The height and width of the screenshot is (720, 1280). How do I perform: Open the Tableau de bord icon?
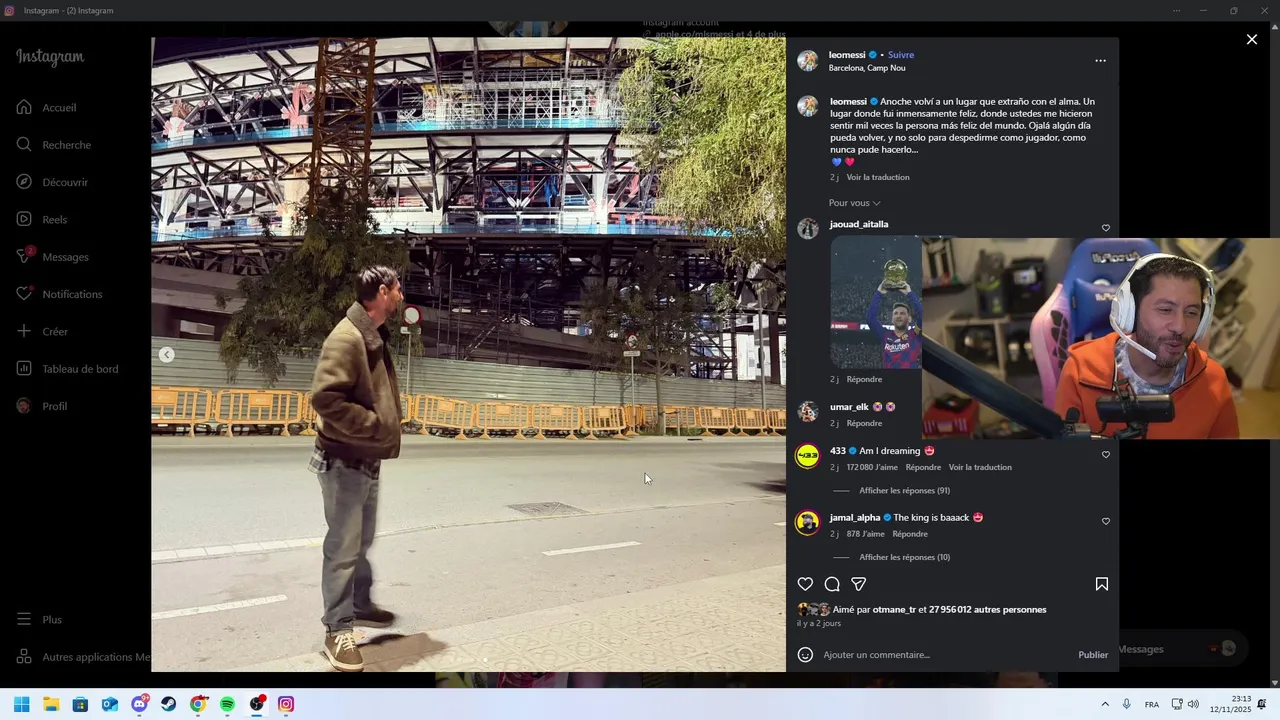24,368
